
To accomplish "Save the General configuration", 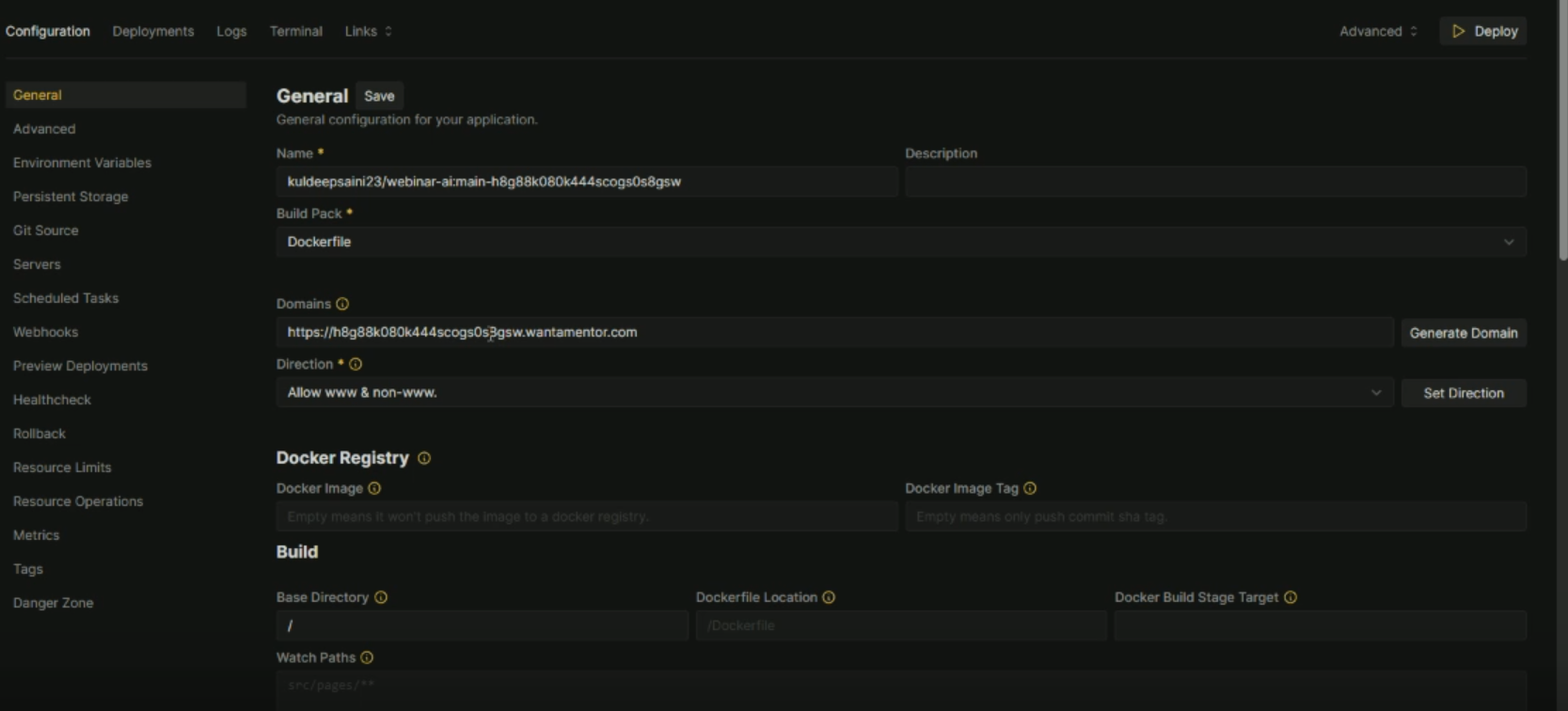I will pyautogui.click(x=379, y=96).
